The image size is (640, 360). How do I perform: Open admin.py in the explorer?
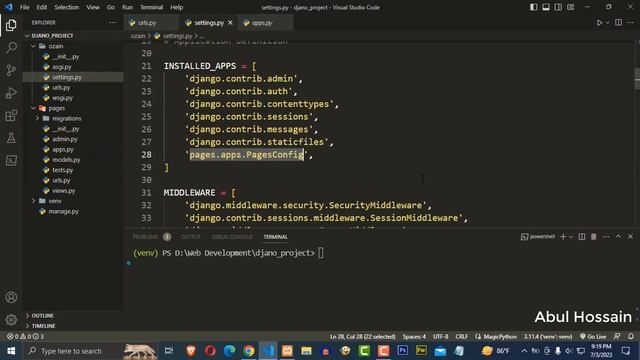click(x=64, y=139)
